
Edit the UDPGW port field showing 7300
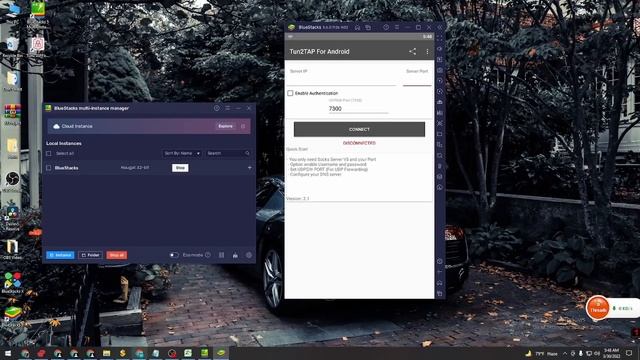(358, 109)
